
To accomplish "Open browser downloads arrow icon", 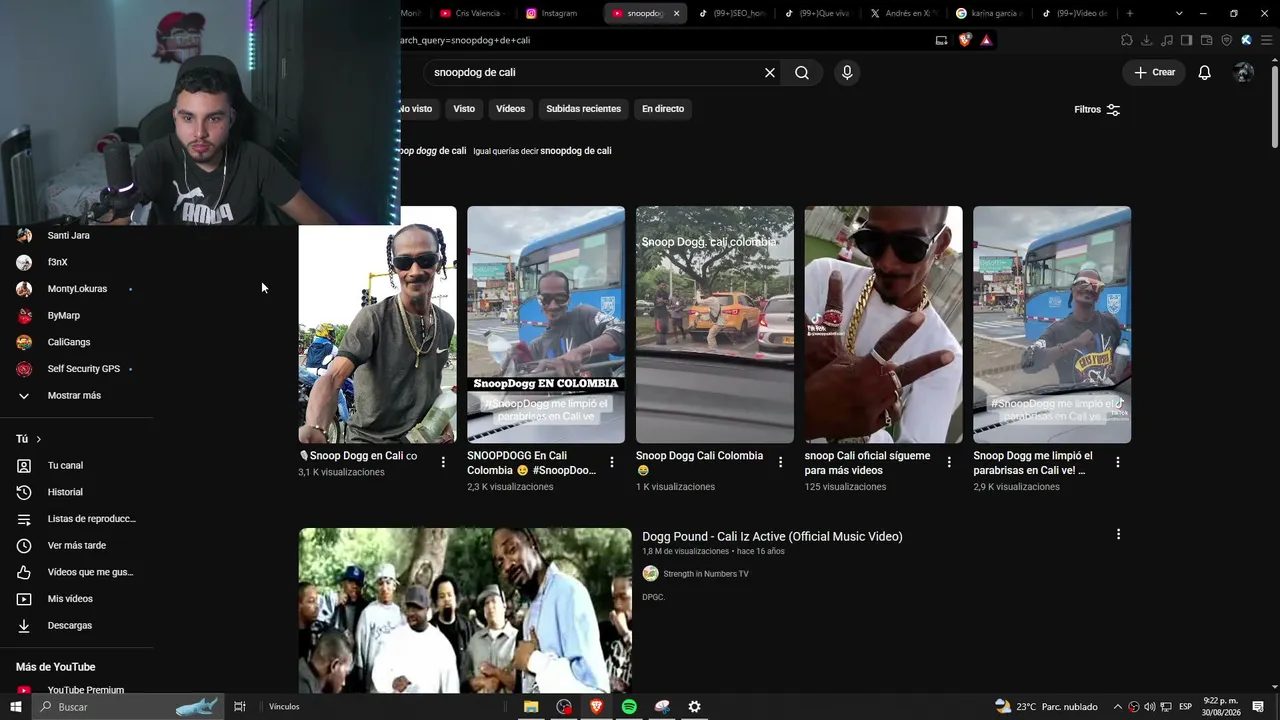I will (x=1147, y=40).
